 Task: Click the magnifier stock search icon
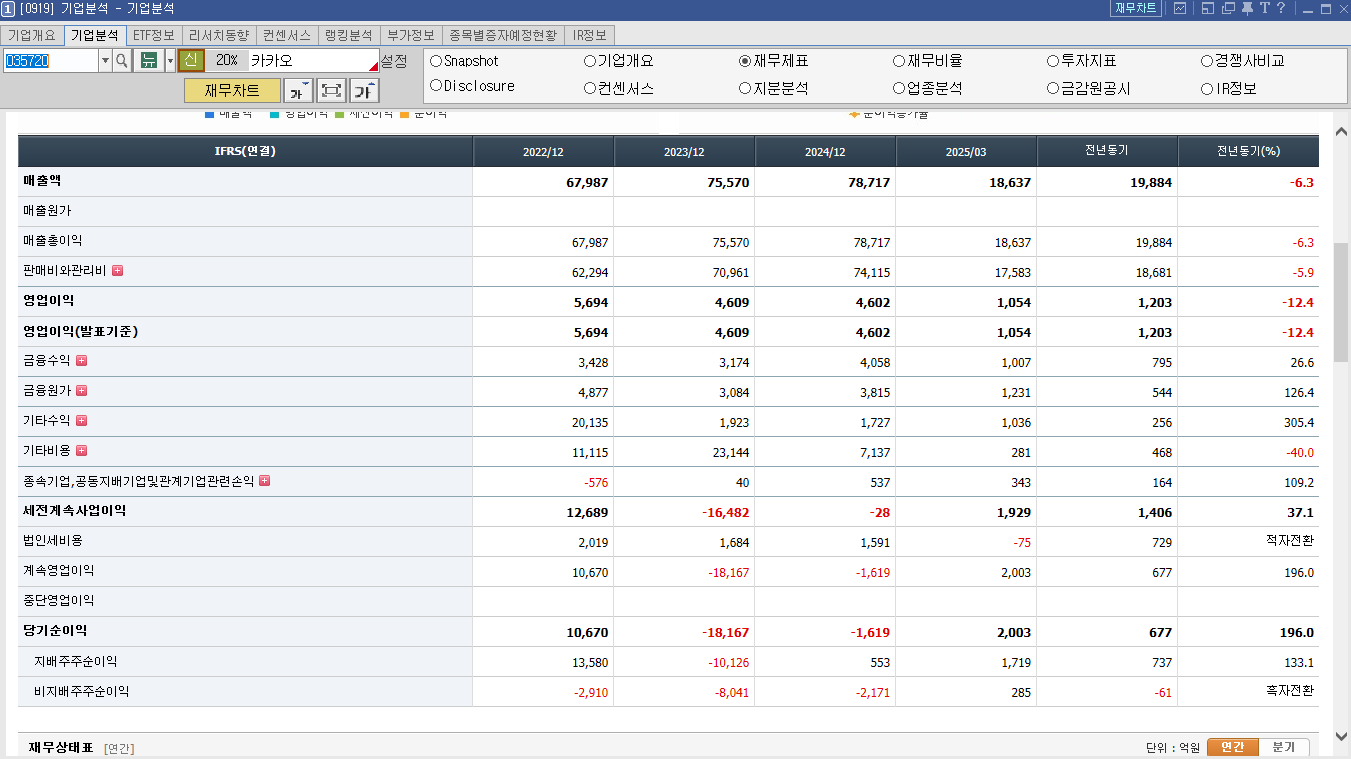point(122,61)
